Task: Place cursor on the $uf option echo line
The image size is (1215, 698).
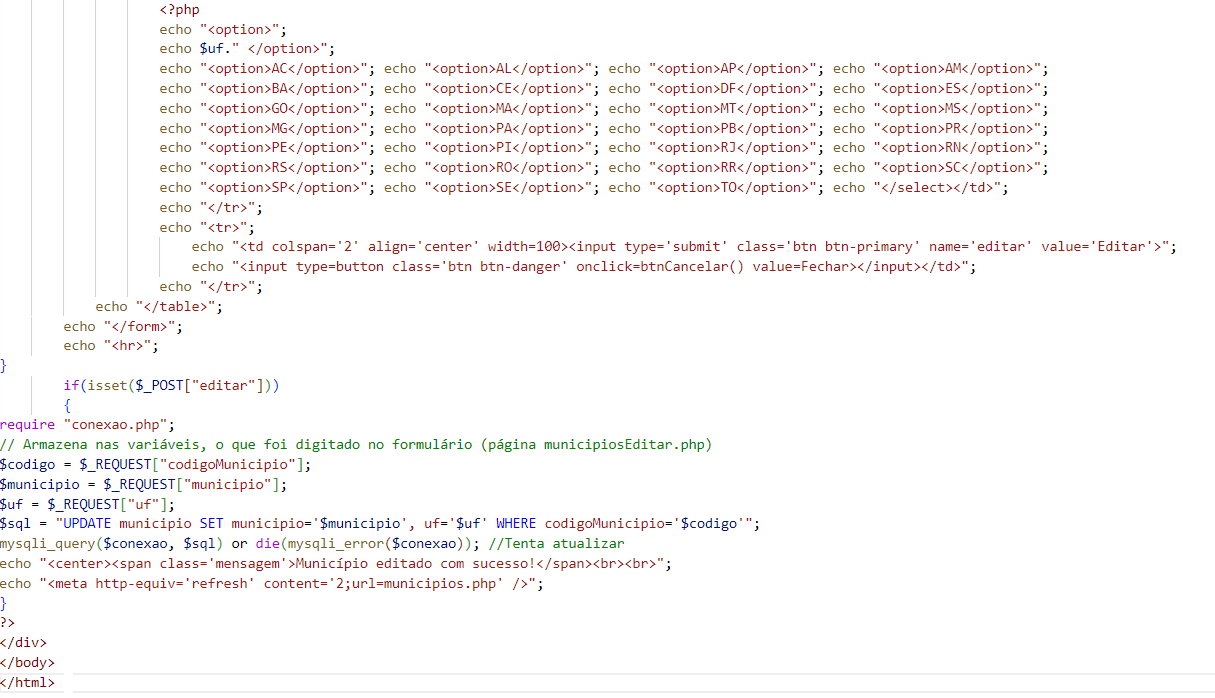Action: tap(246, 49)
